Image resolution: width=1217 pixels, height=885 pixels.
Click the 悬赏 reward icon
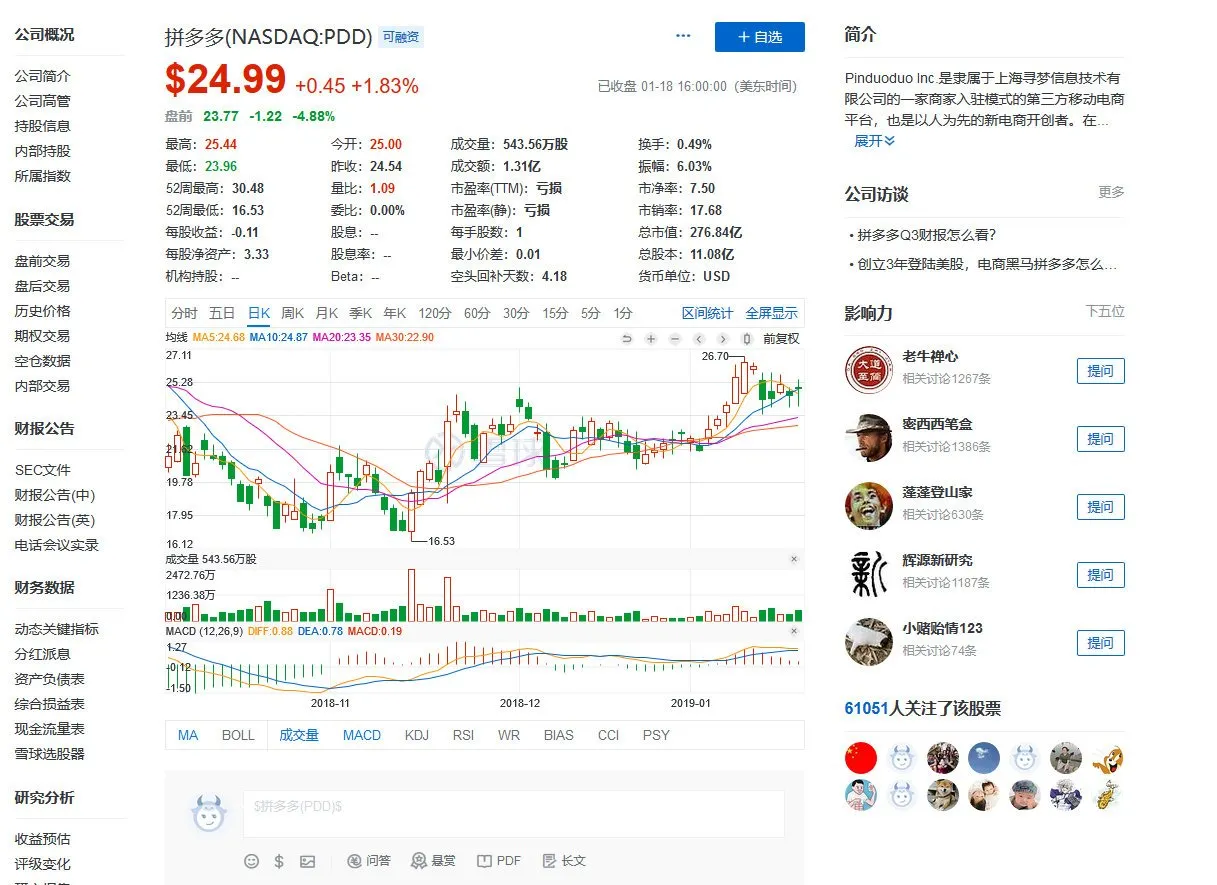click(x=434, y=861)
